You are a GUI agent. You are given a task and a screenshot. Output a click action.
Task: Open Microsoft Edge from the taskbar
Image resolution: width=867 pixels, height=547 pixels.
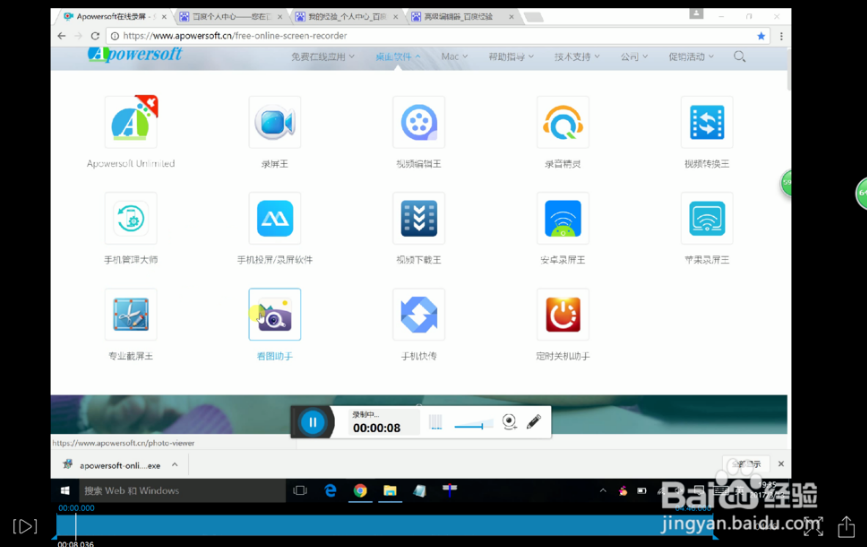(x=330, y=491)
